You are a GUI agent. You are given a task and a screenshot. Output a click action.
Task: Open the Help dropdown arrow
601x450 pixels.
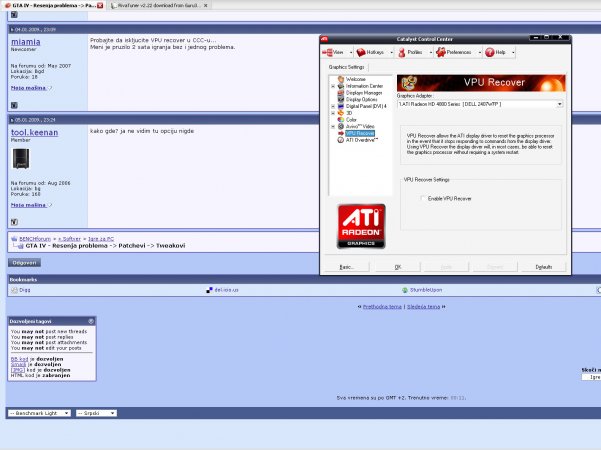513,53
